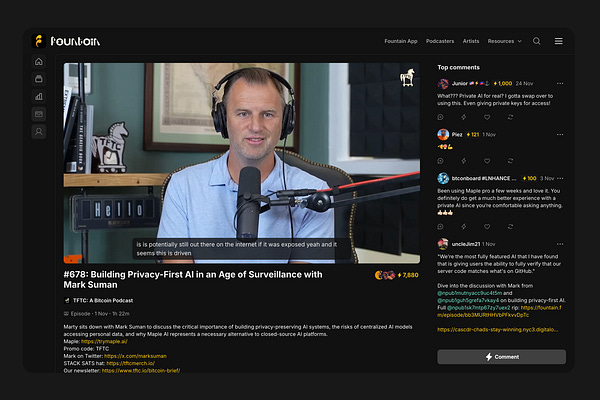Open the profile sidebar icon
The width and height of the screenshot is (600, 400).
(x=39, y=132)
